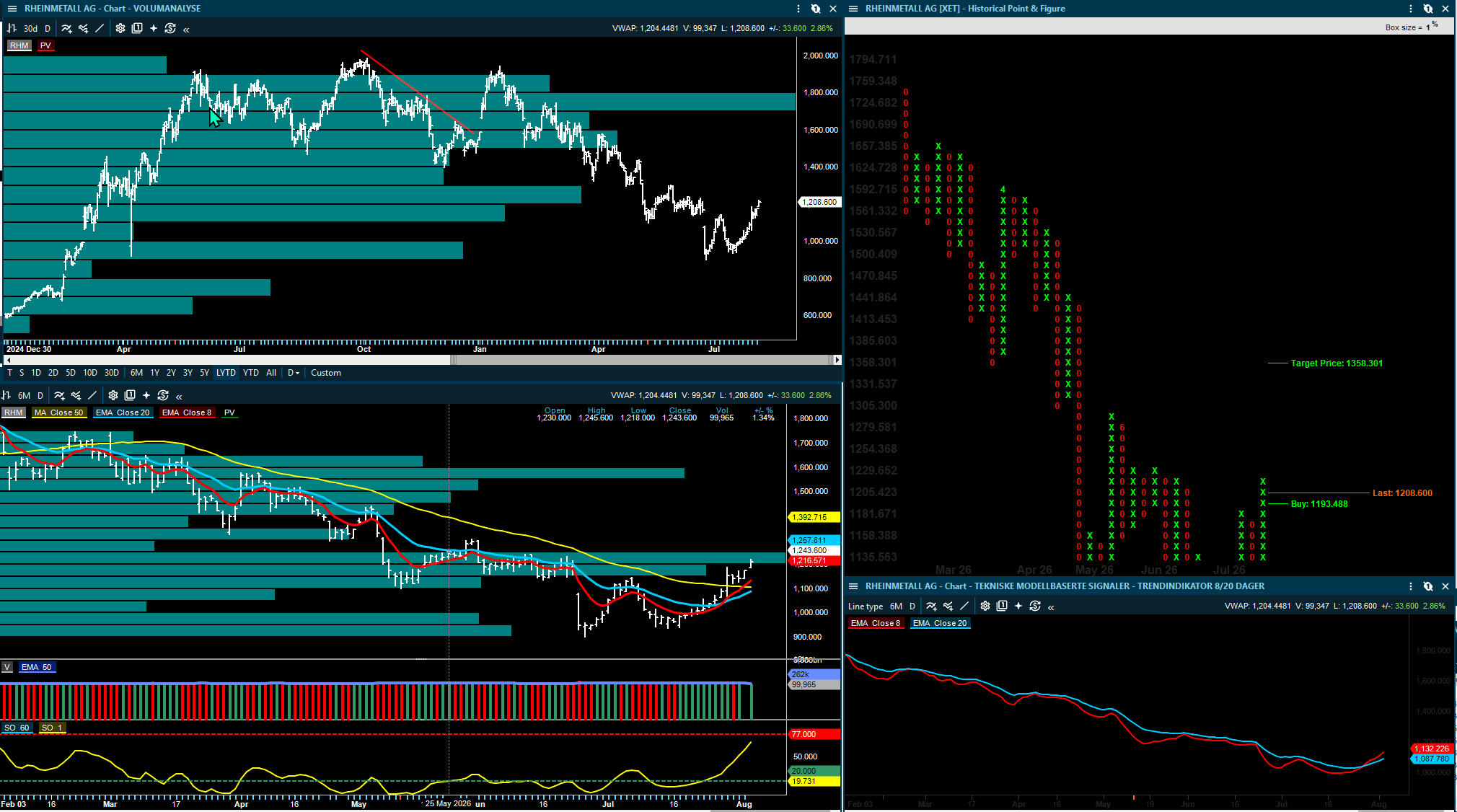Open hamburger menu of Historical Point & Figure panel
The height and width of the screenshot is (812, 1457).
tap(853, 9)
